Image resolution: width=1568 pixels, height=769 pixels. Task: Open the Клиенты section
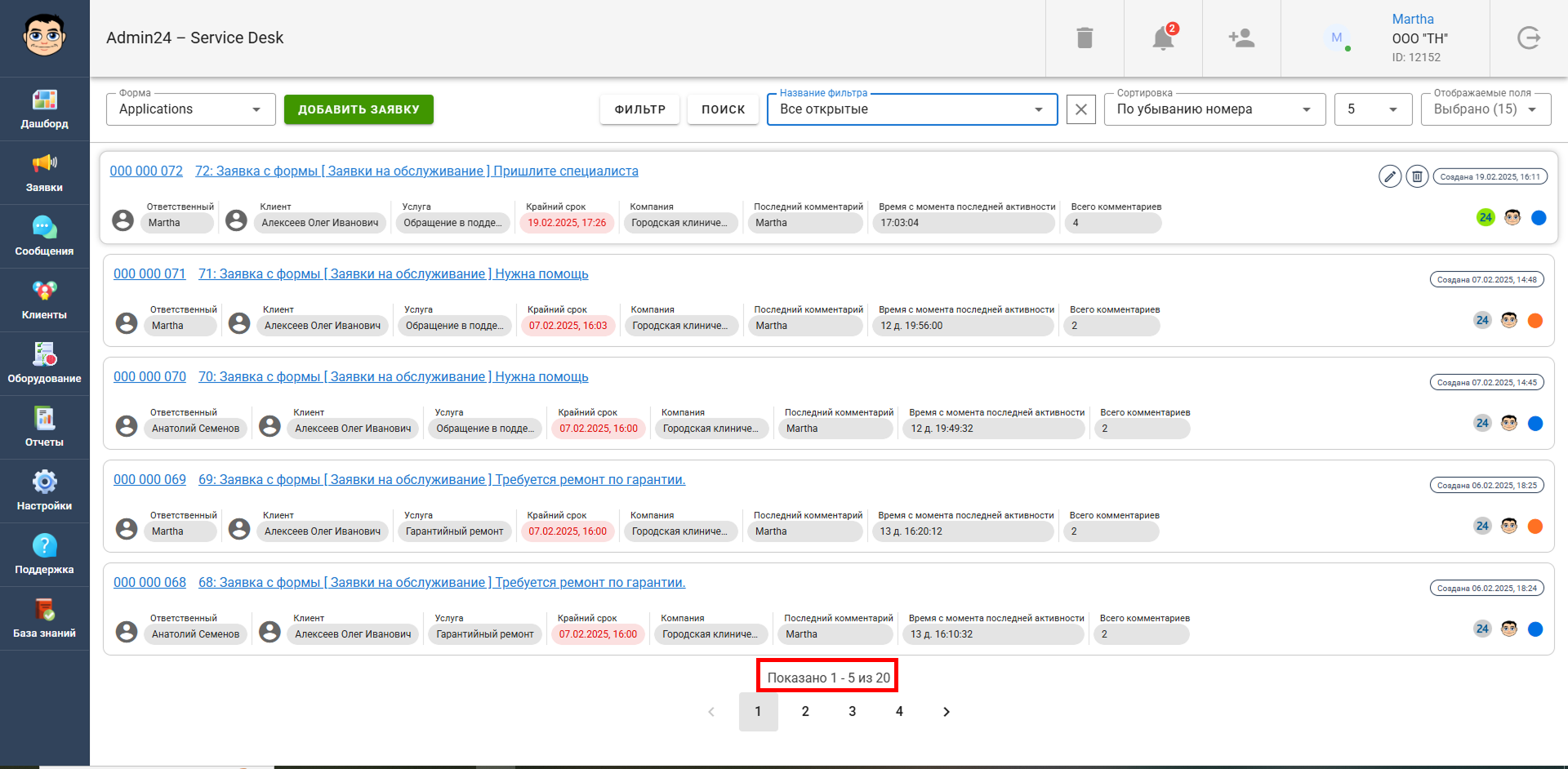[44, 300]
